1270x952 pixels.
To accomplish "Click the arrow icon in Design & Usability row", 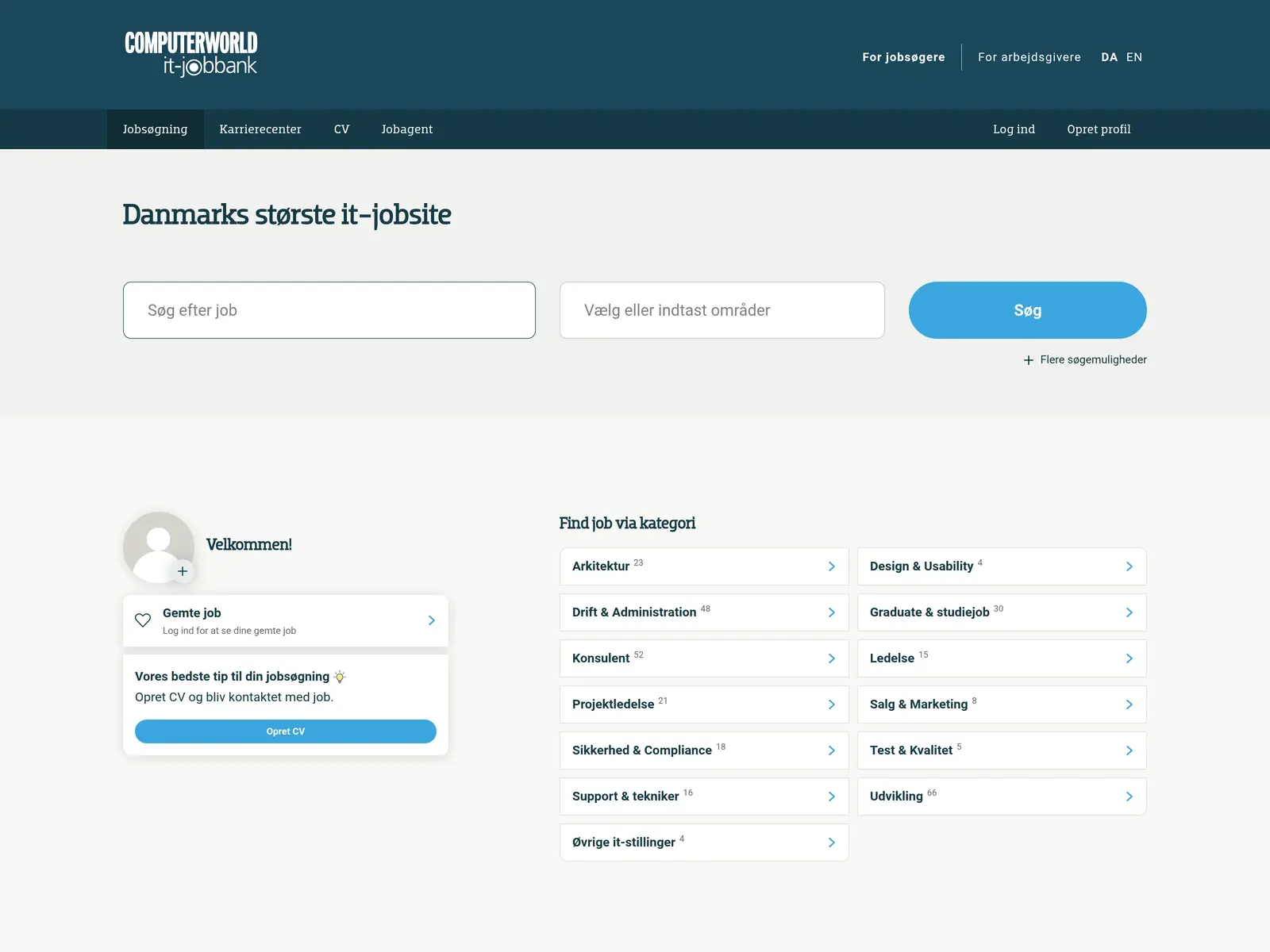I will tap(1130, 566).
